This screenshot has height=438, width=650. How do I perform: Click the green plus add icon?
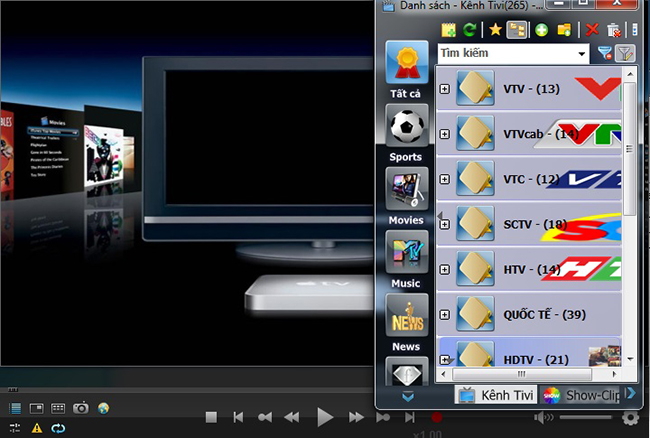tap(541, 30)
